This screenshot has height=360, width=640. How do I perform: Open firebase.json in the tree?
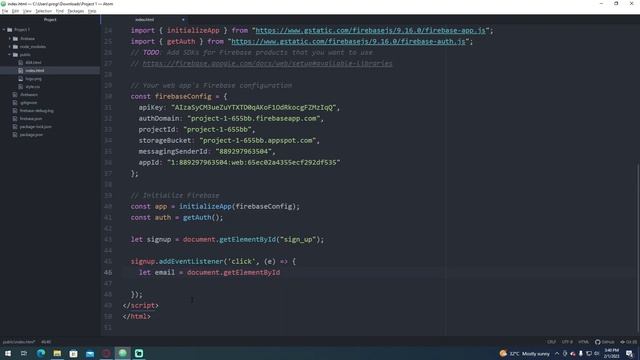click(31, 119)
